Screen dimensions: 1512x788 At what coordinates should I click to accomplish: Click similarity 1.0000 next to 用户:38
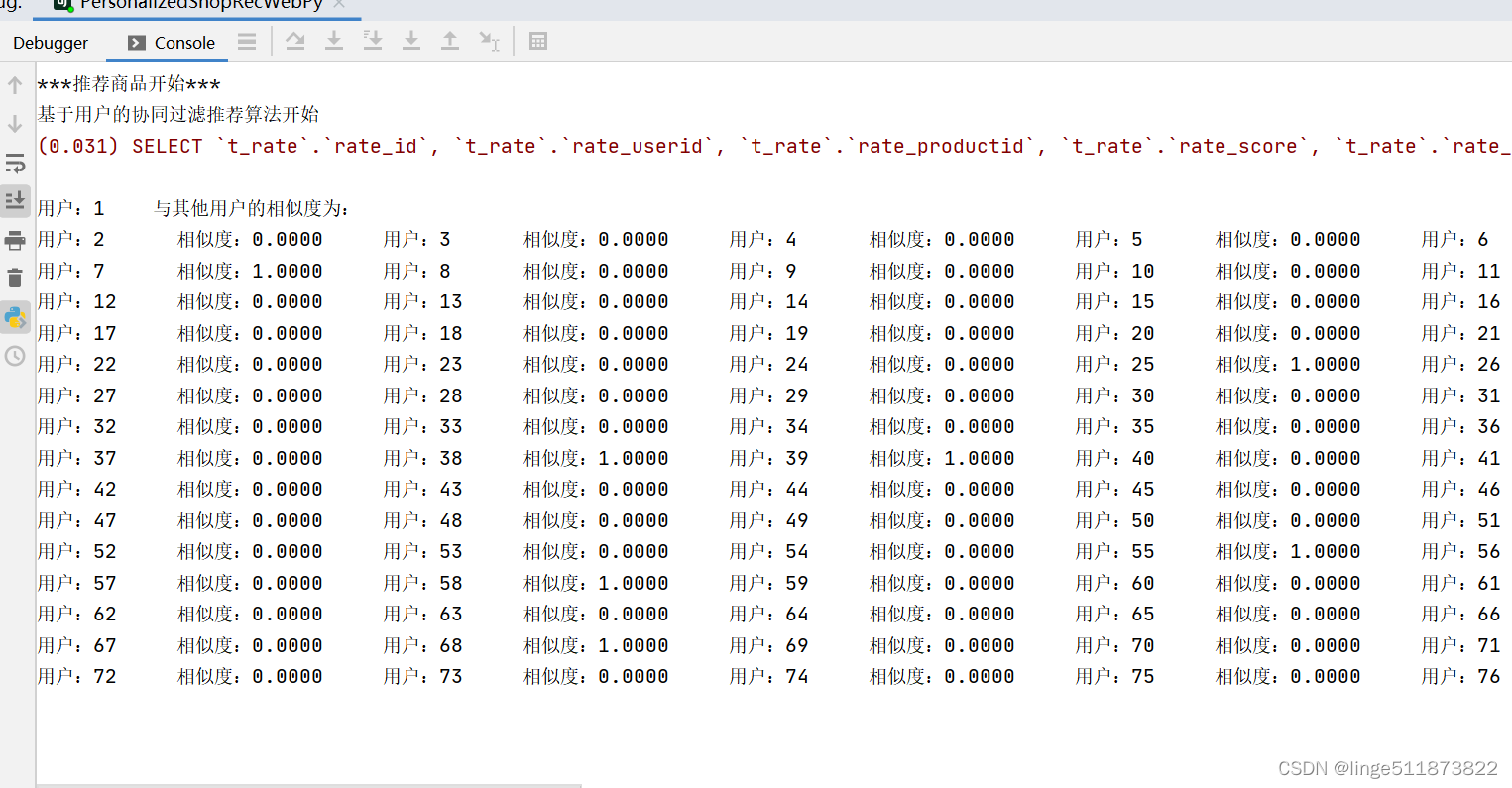click(x=634, y=458)
